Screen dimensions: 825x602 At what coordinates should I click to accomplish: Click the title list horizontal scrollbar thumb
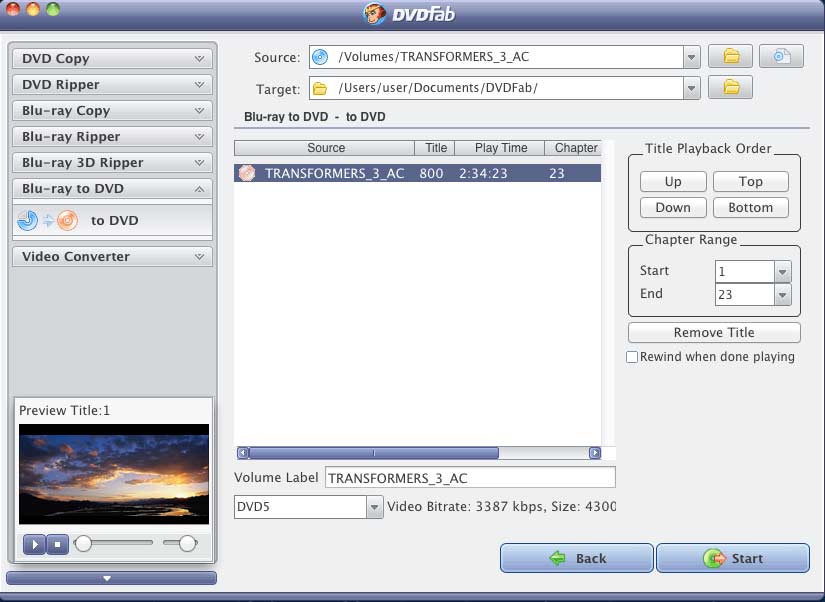click(374, 453)
